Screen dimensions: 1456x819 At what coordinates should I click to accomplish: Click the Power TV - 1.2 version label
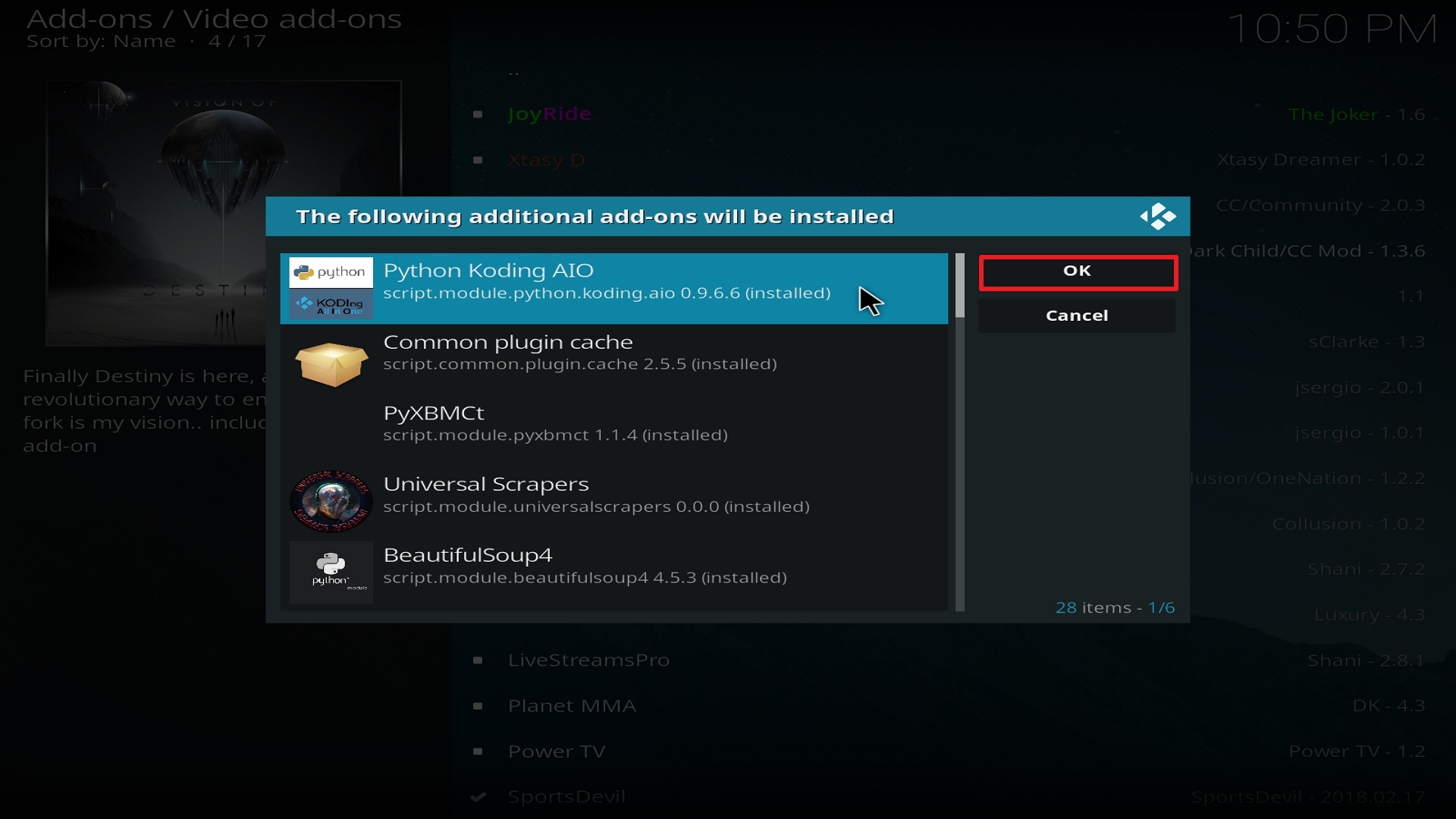[x=1357, y=752]
